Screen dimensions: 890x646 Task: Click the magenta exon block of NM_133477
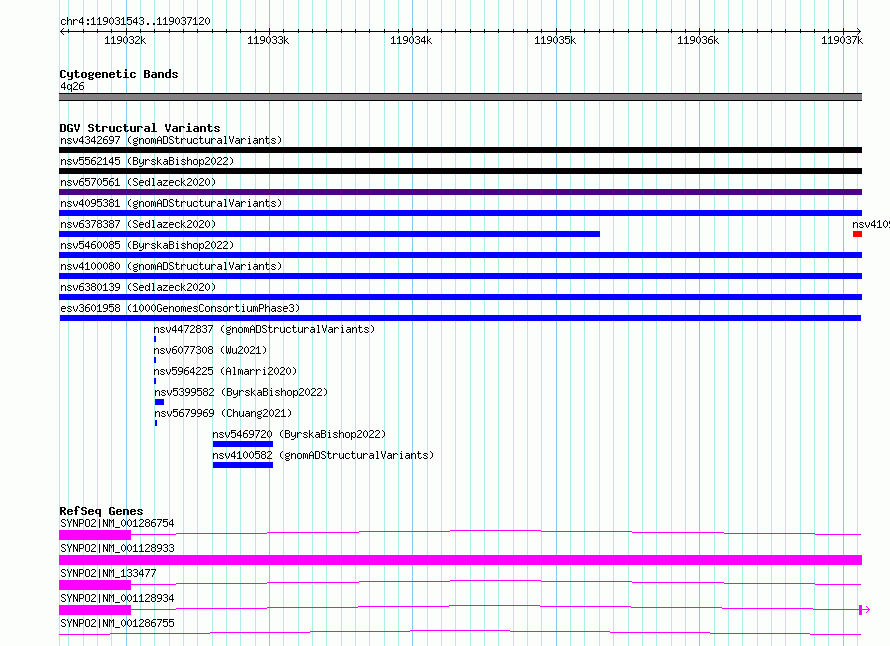click(95, 585)
